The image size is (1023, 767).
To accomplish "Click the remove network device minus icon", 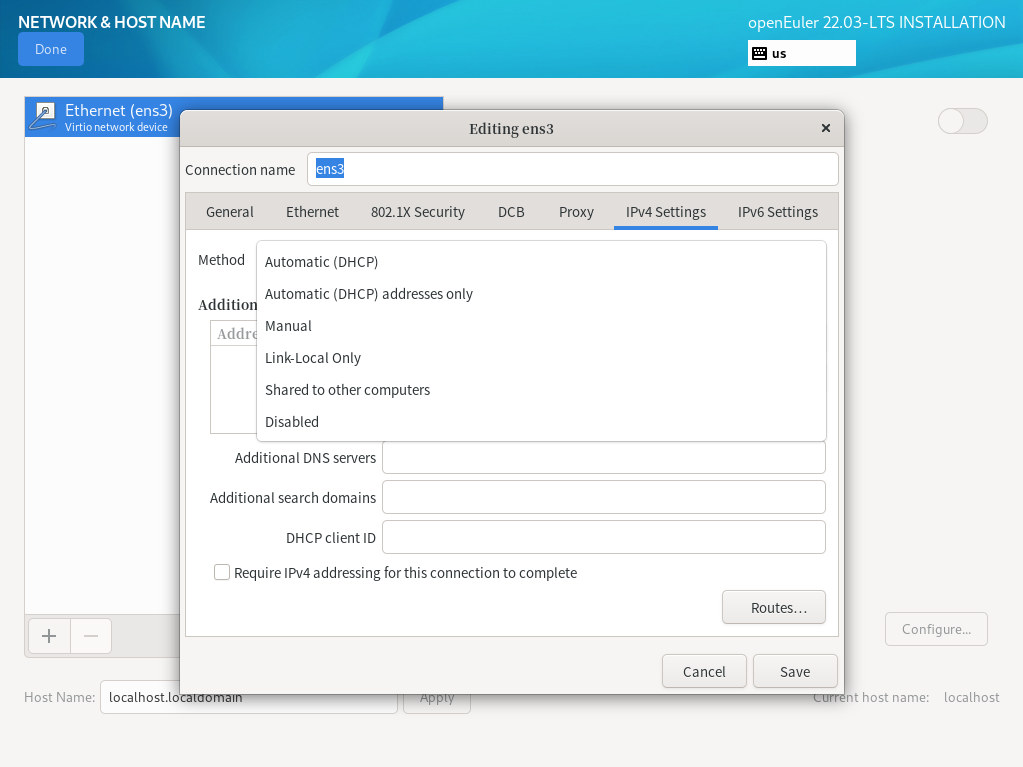I will [x=91, y=636].
